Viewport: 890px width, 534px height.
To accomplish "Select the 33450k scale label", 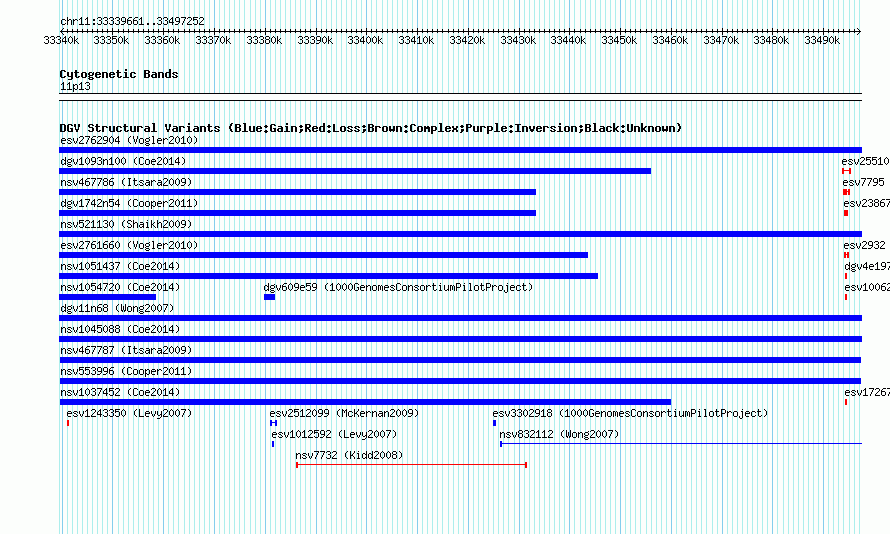I will point(619,40).
